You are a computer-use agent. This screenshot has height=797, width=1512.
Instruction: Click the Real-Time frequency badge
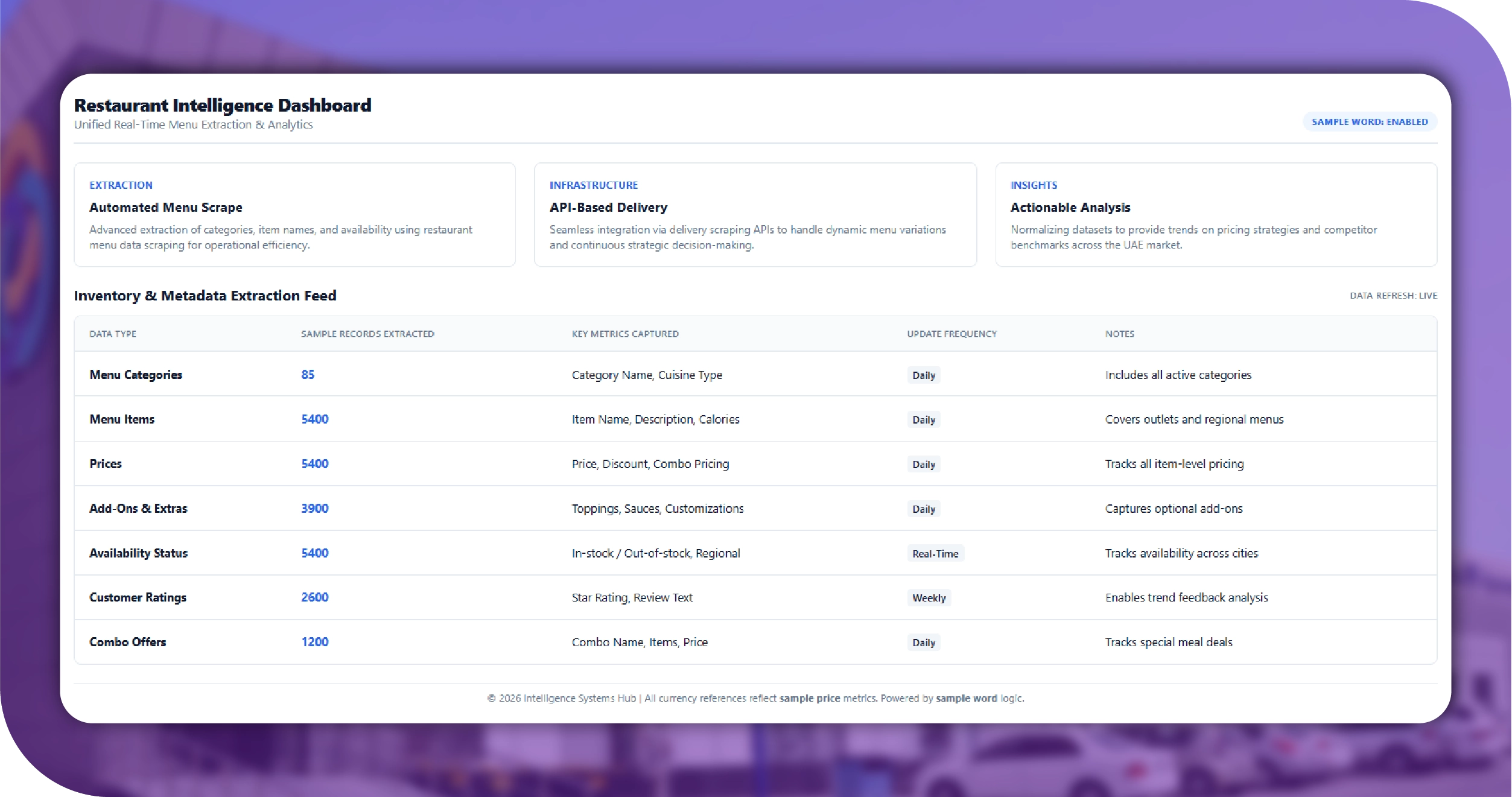(x=935, y=554)
